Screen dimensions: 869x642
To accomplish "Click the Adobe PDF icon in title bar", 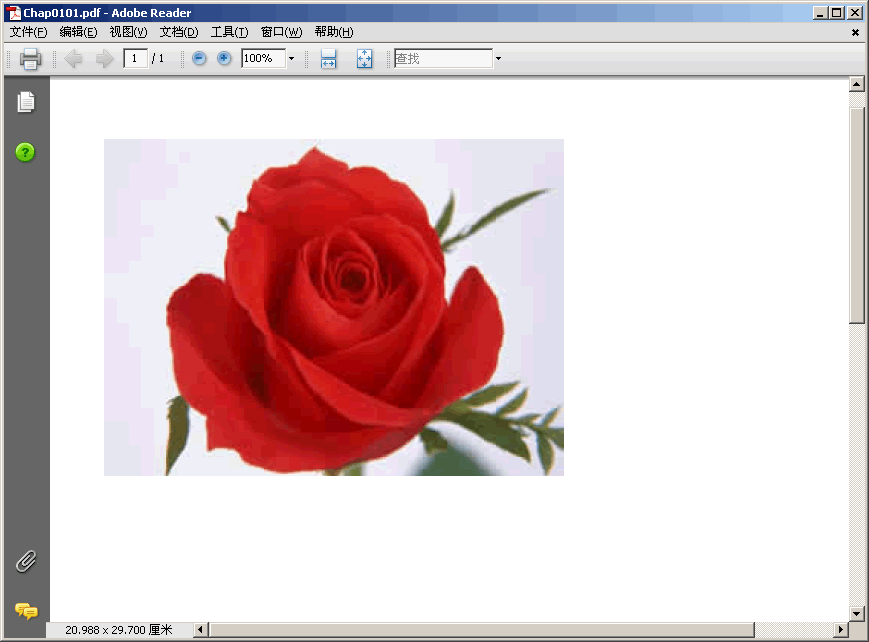I will [13, 13].
